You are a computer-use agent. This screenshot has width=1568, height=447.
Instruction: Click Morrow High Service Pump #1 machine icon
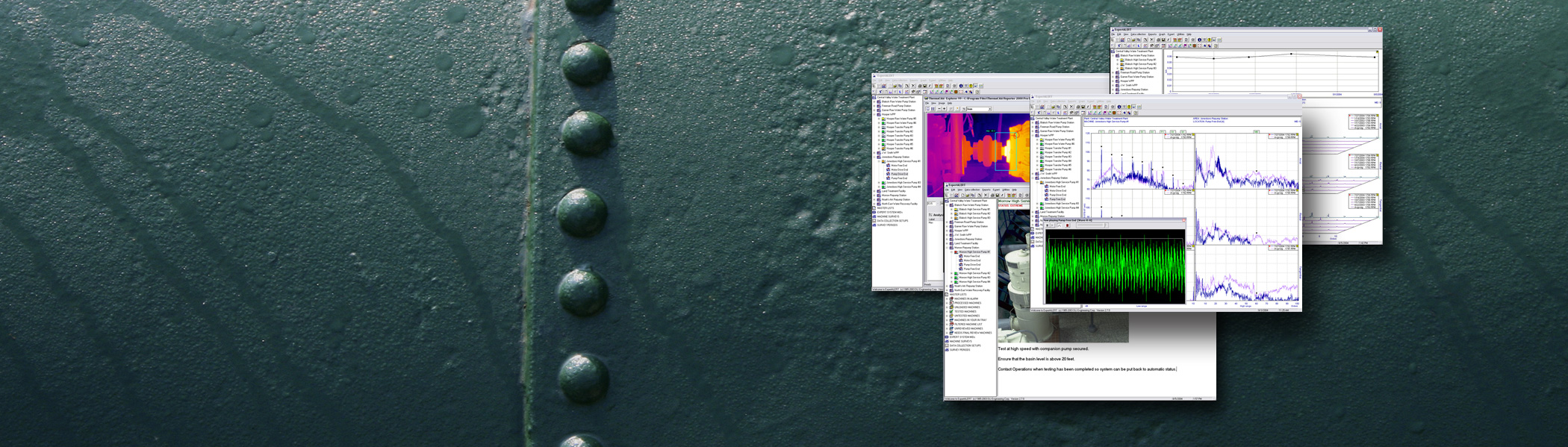coord(956,252)
